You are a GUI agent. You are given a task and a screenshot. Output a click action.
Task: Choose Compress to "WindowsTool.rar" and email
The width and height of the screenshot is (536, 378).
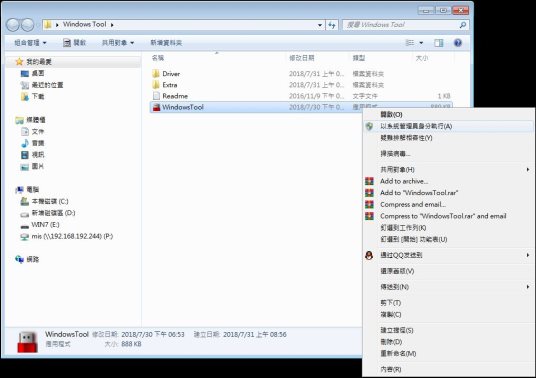tap(448, 216)
